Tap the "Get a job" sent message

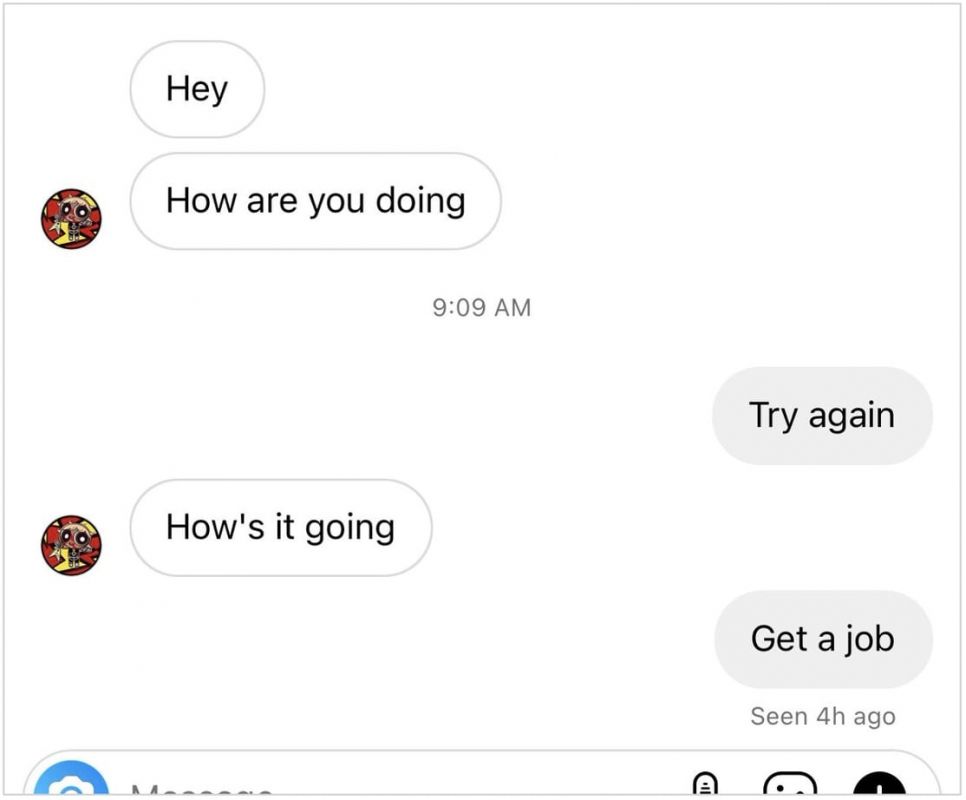pos(823,639)
